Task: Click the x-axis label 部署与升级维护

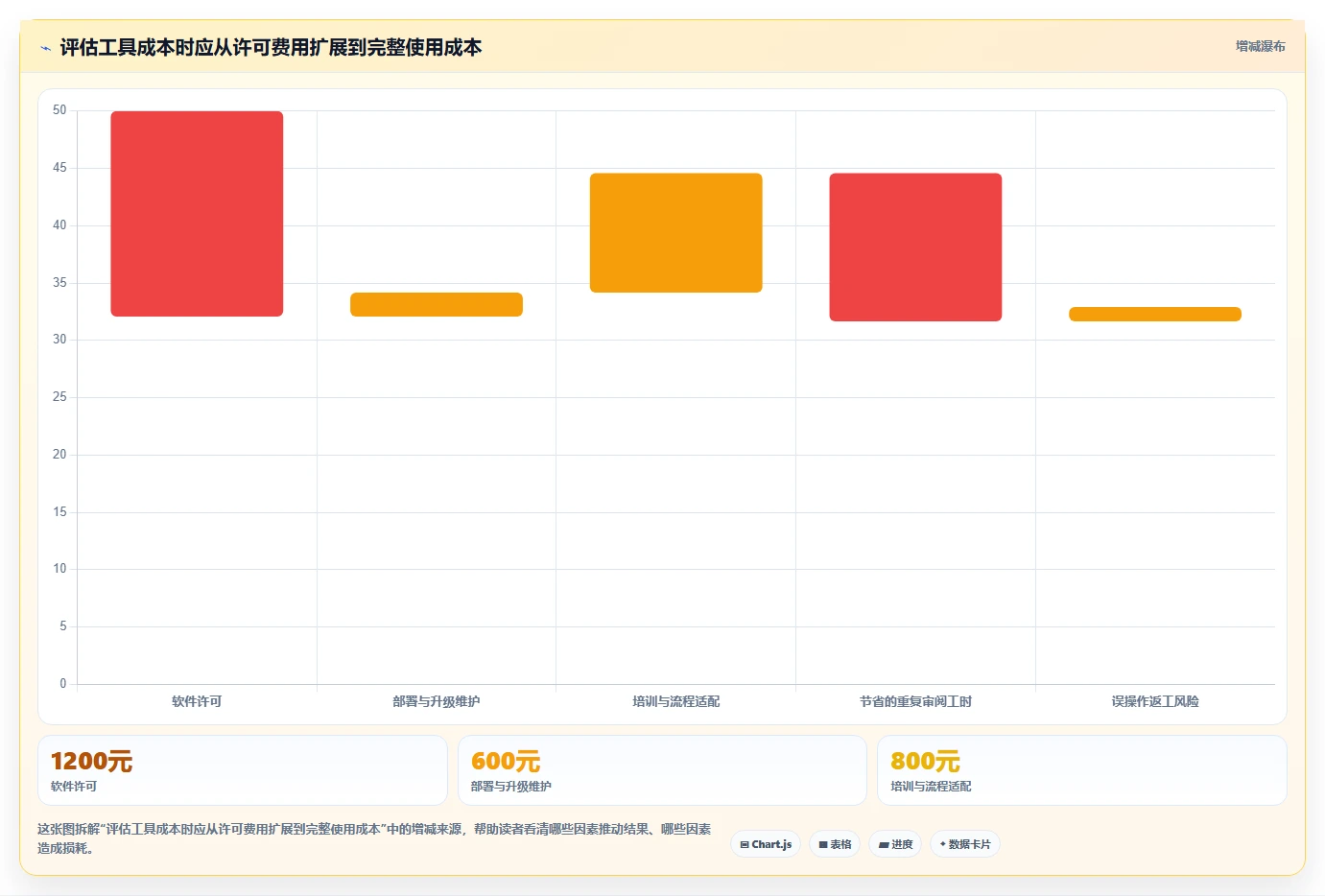Action: pyautogui.click(x=437, y=701)
